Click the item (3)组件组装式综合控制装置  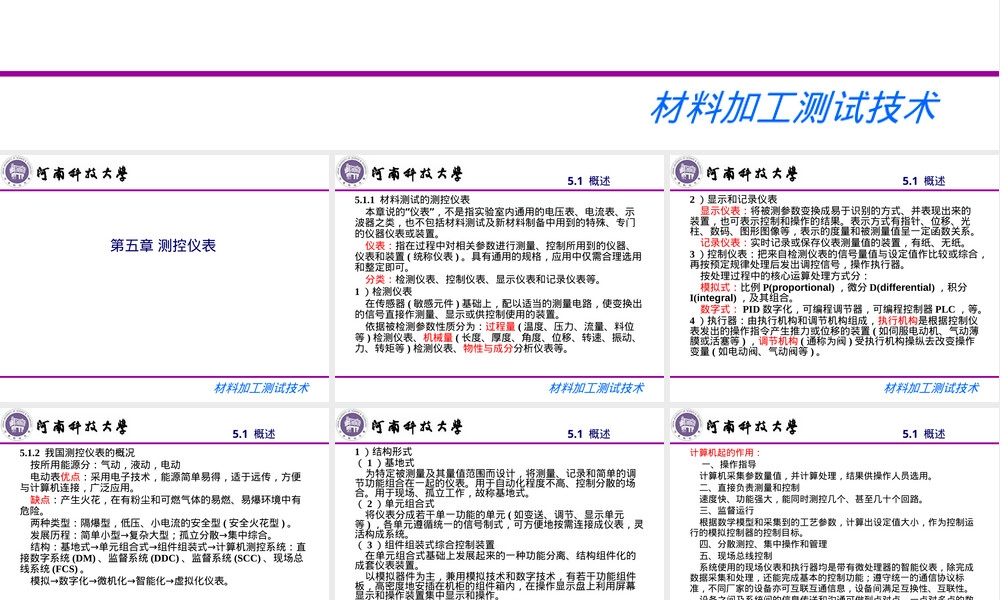(x=426, y=545)
